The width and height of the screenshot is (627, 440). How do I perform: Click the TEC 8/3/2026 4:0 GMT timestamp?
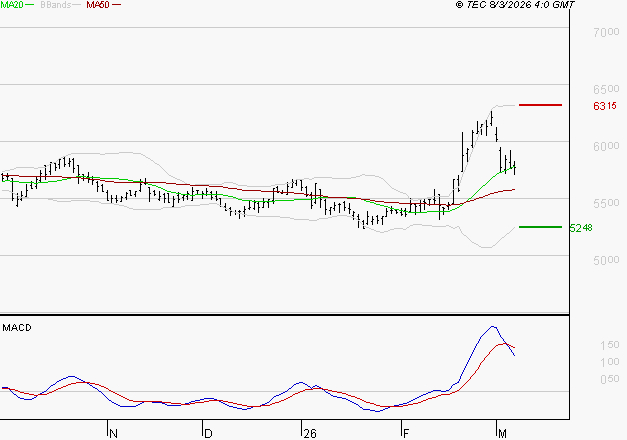pos(515,5)
